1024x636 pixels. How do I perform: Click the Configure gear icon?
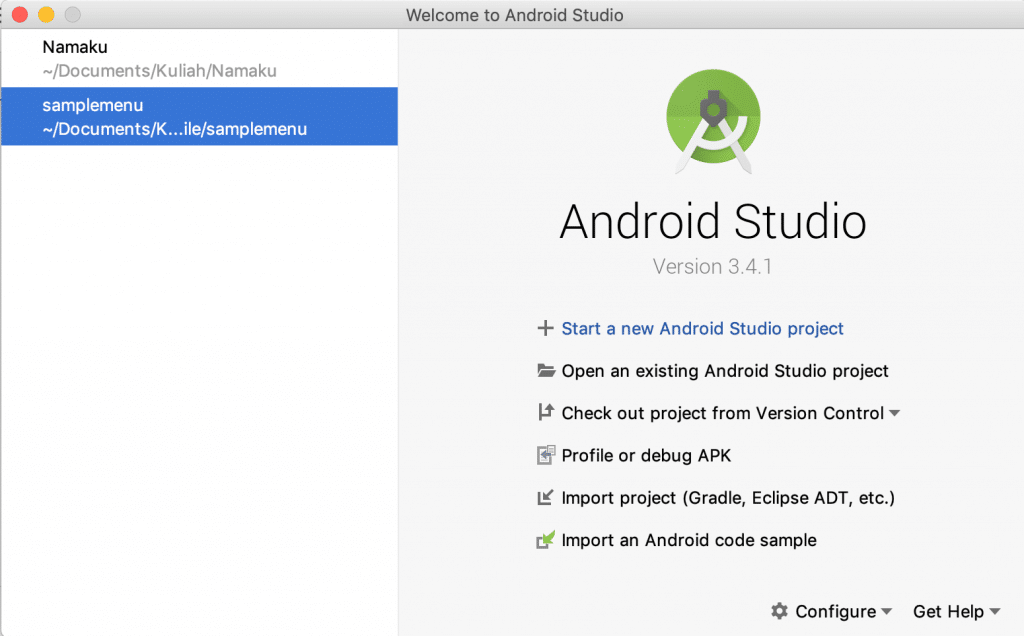[780, 611]
